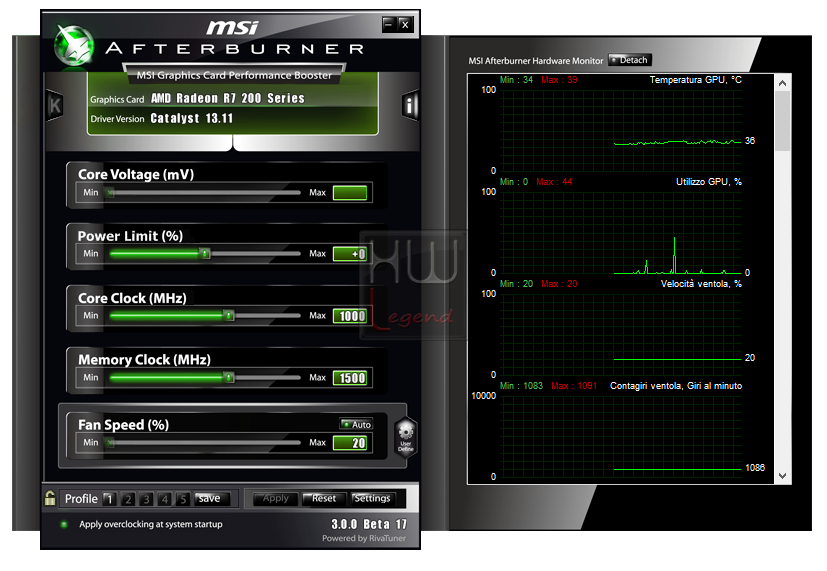
Task: Open the Settings dialog
Action: click(372, 499)
